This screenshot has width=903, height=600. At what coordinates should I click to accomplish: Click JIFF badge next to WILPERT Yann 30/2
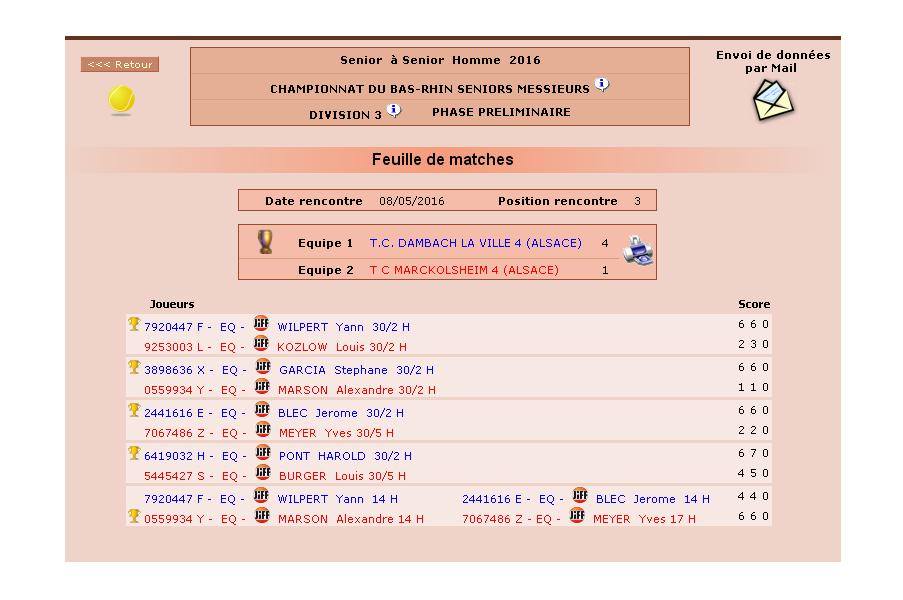pyautogui.click(x=261, y=323)
